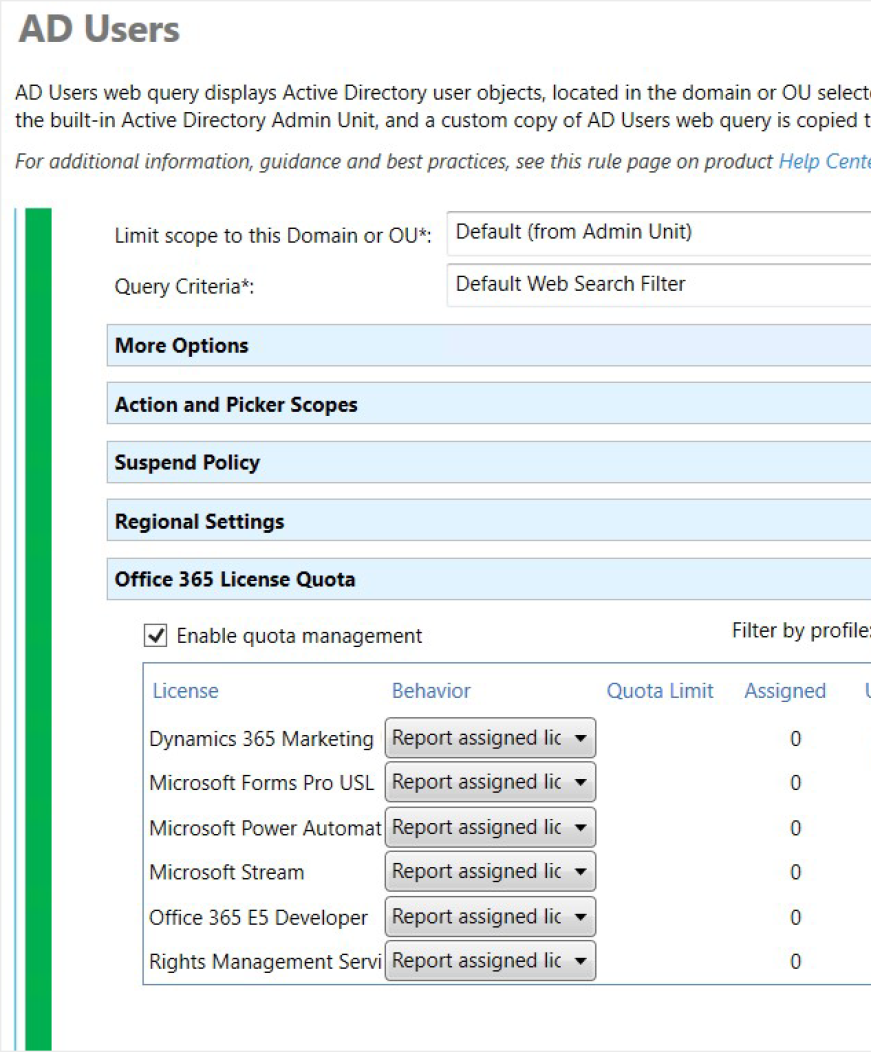Collapse the Office 365 License Quota section
The image size is (871, 1052).
coord(489,579)
